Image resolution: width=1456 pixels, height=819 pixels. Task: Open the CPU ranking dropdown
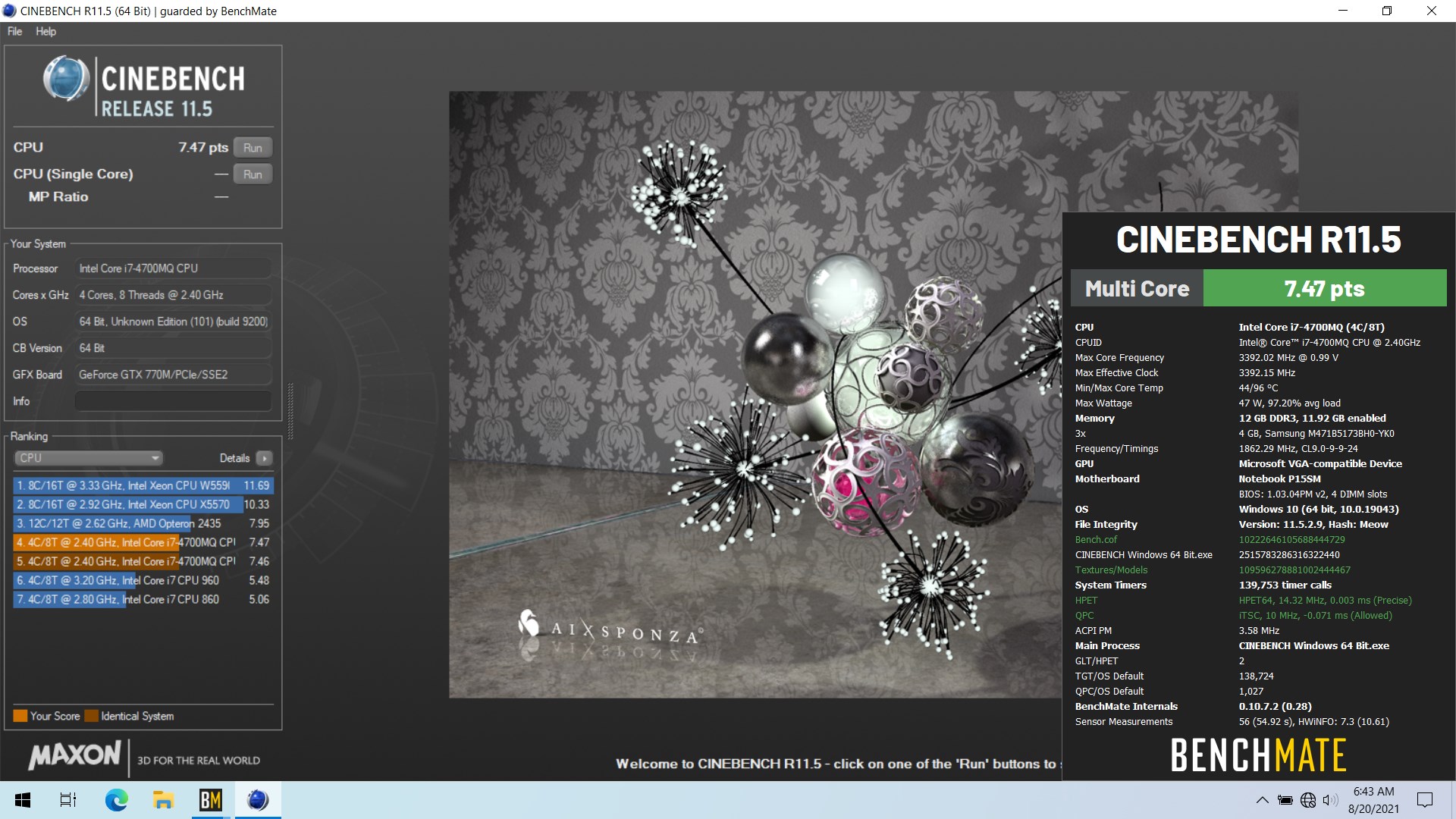pyautogui.click(x=89, y=458)
